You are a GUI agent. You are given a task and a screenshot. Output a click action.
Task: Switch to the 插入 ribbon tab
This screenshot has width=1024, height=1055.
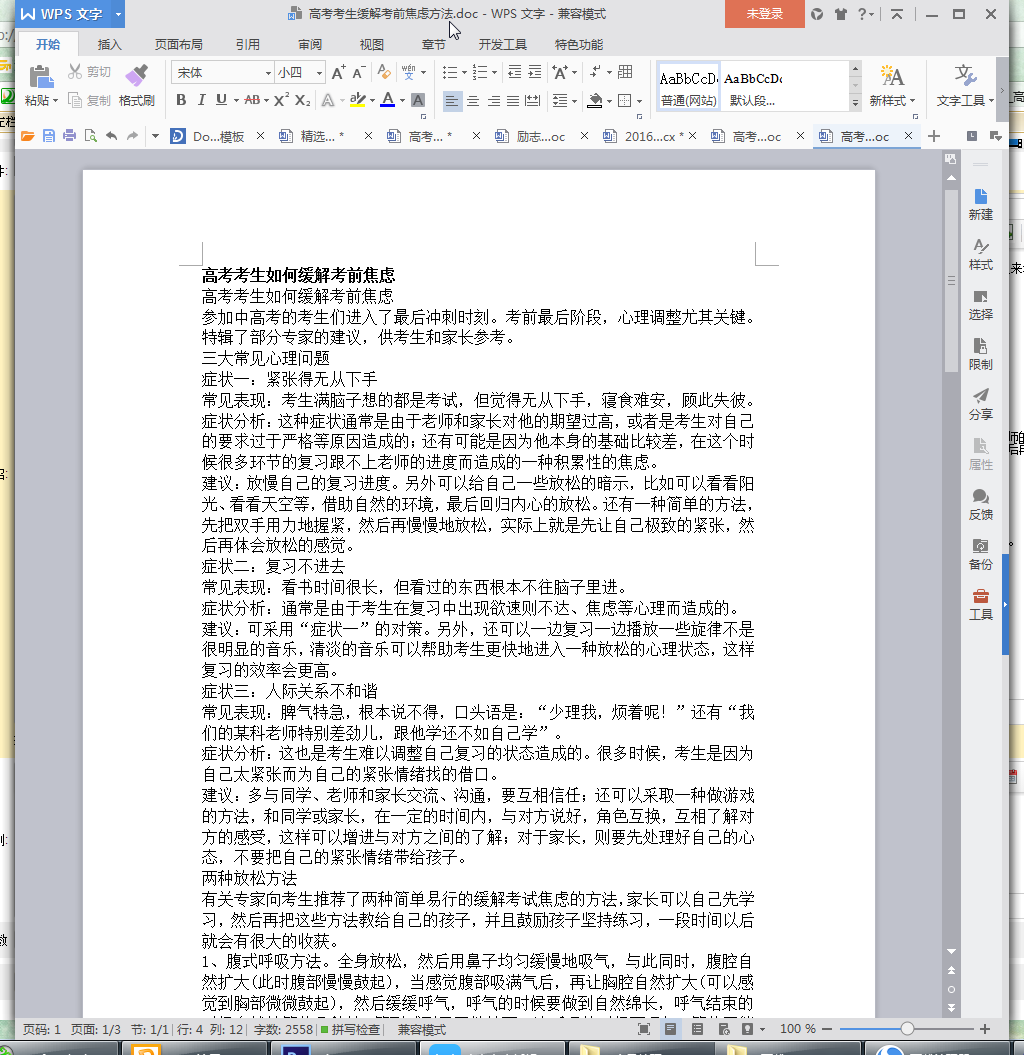pos(110,44)
